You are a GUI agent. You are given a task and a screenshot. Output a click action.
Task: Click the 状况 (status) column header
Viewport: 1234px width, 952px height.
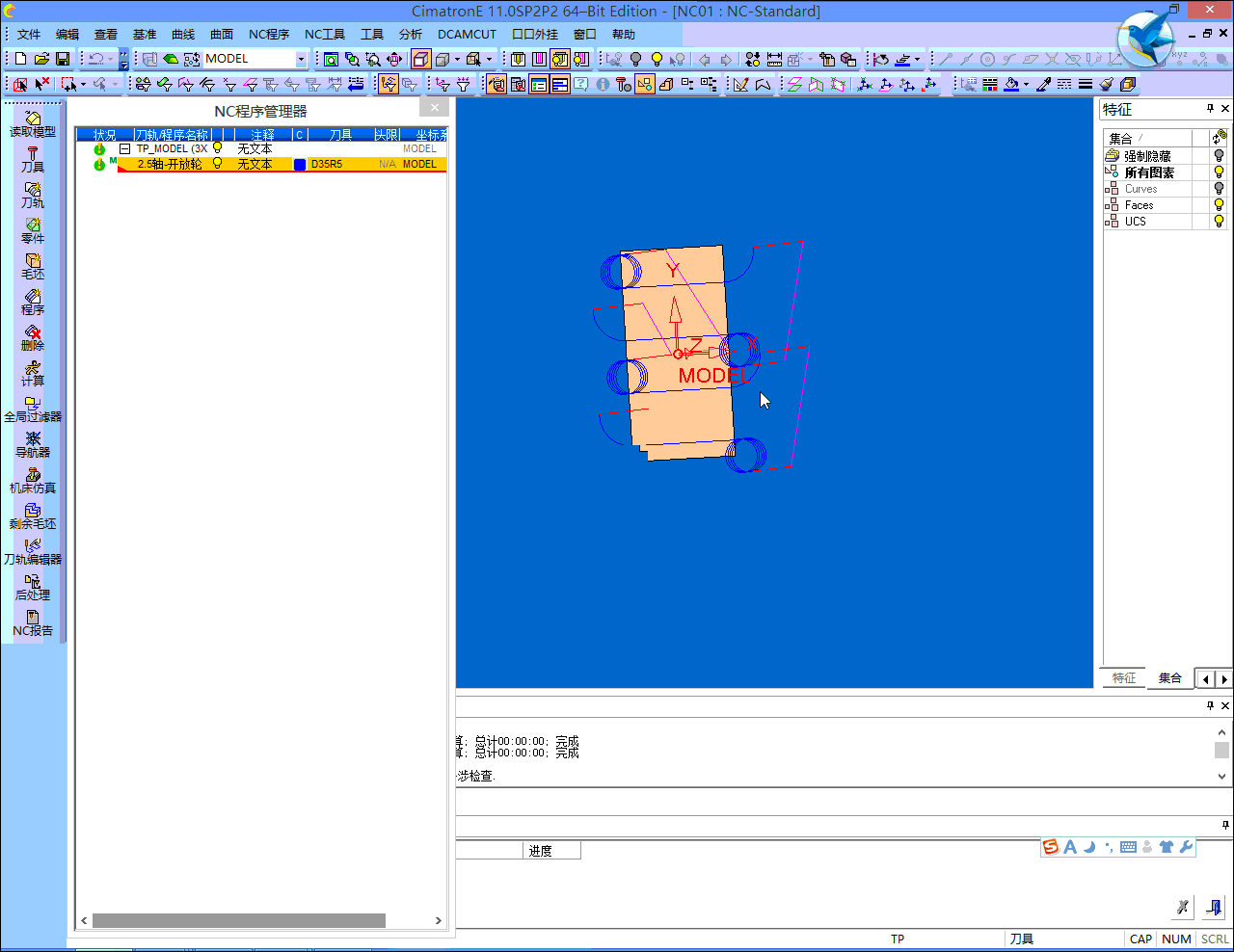pos(104,135)
